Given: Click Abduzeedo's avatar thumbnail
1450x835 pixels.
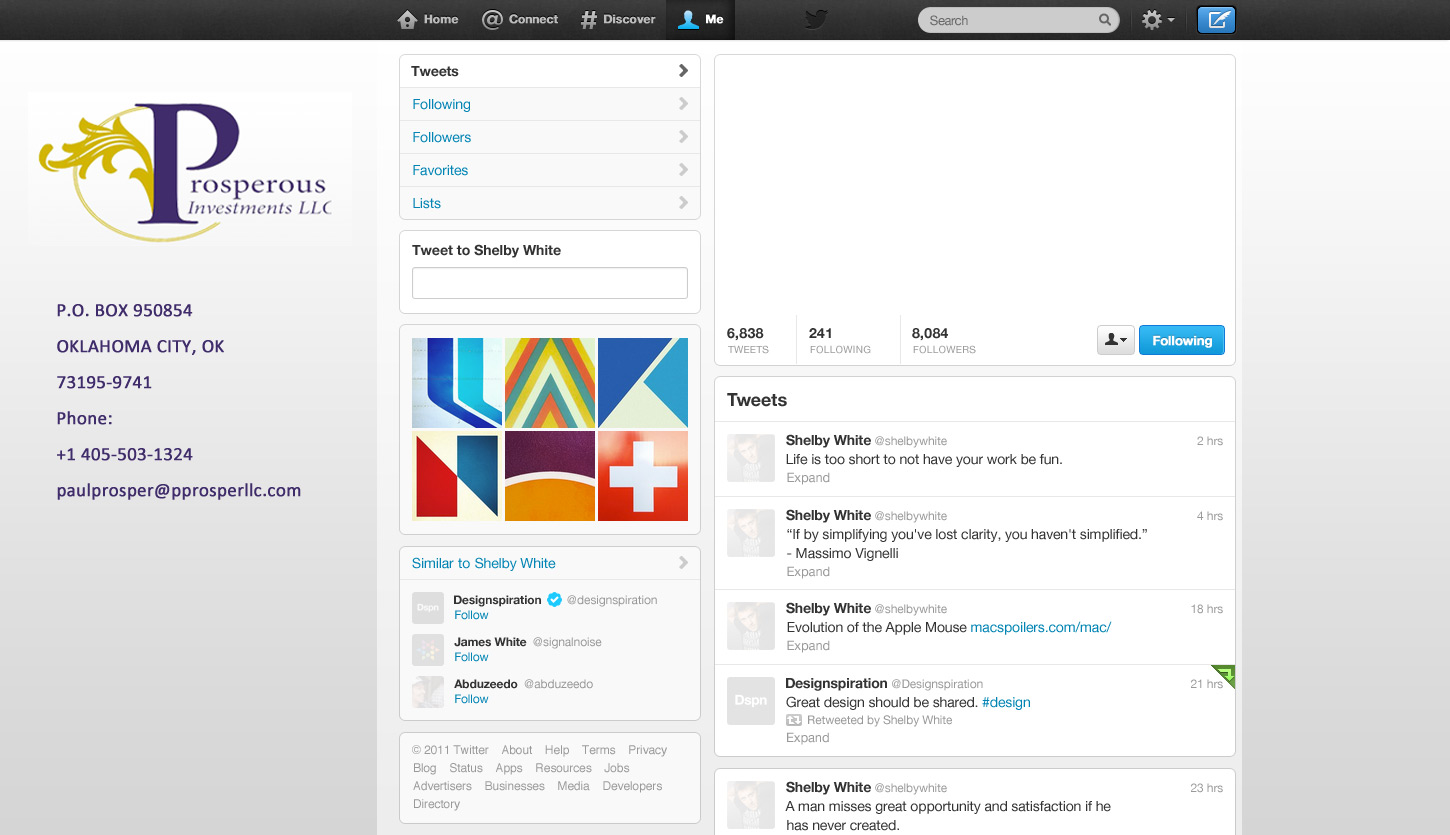Looking at the screenshot, I should (x=428, y=691).
